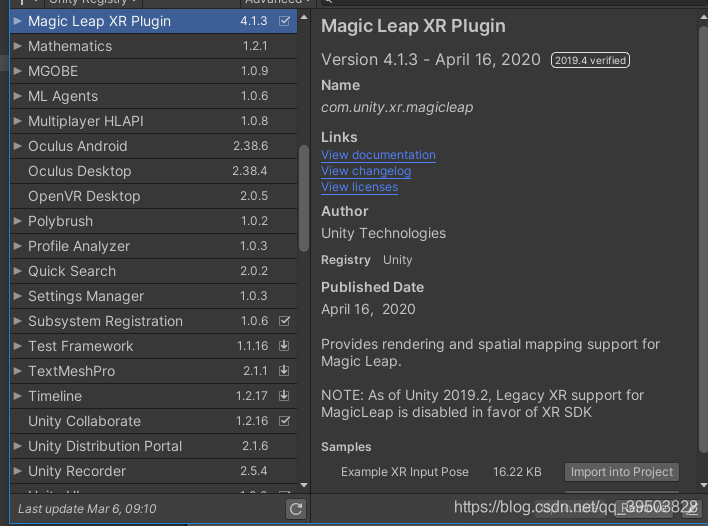Click Last update Mar 6 status text
Image resolution: width=708 pixels, height=526 pixels.
click(x=87, y=509)
